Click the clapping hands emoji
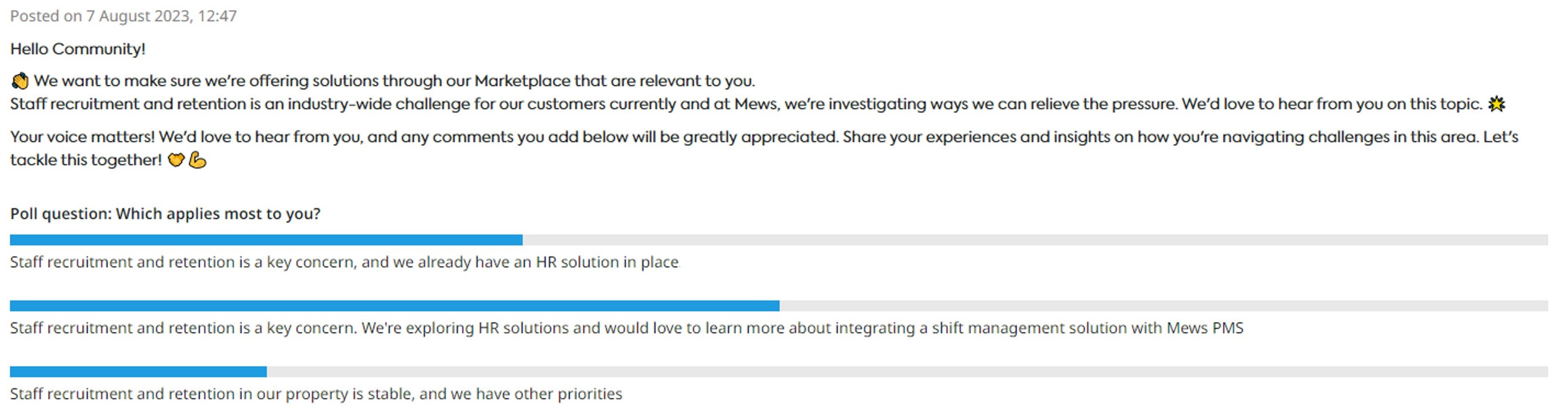This screenshot has width=1568, height=419. (x=20, y=81)
